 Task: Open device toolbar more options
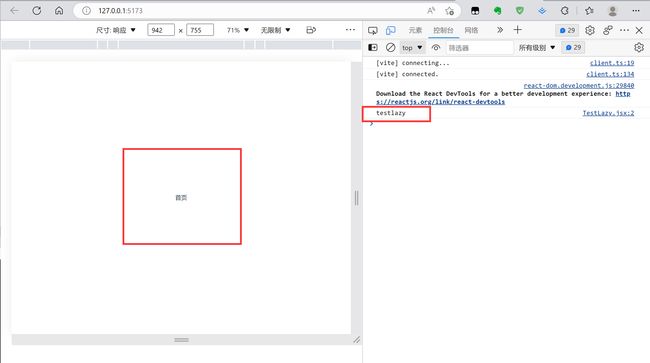coord(350,30)
